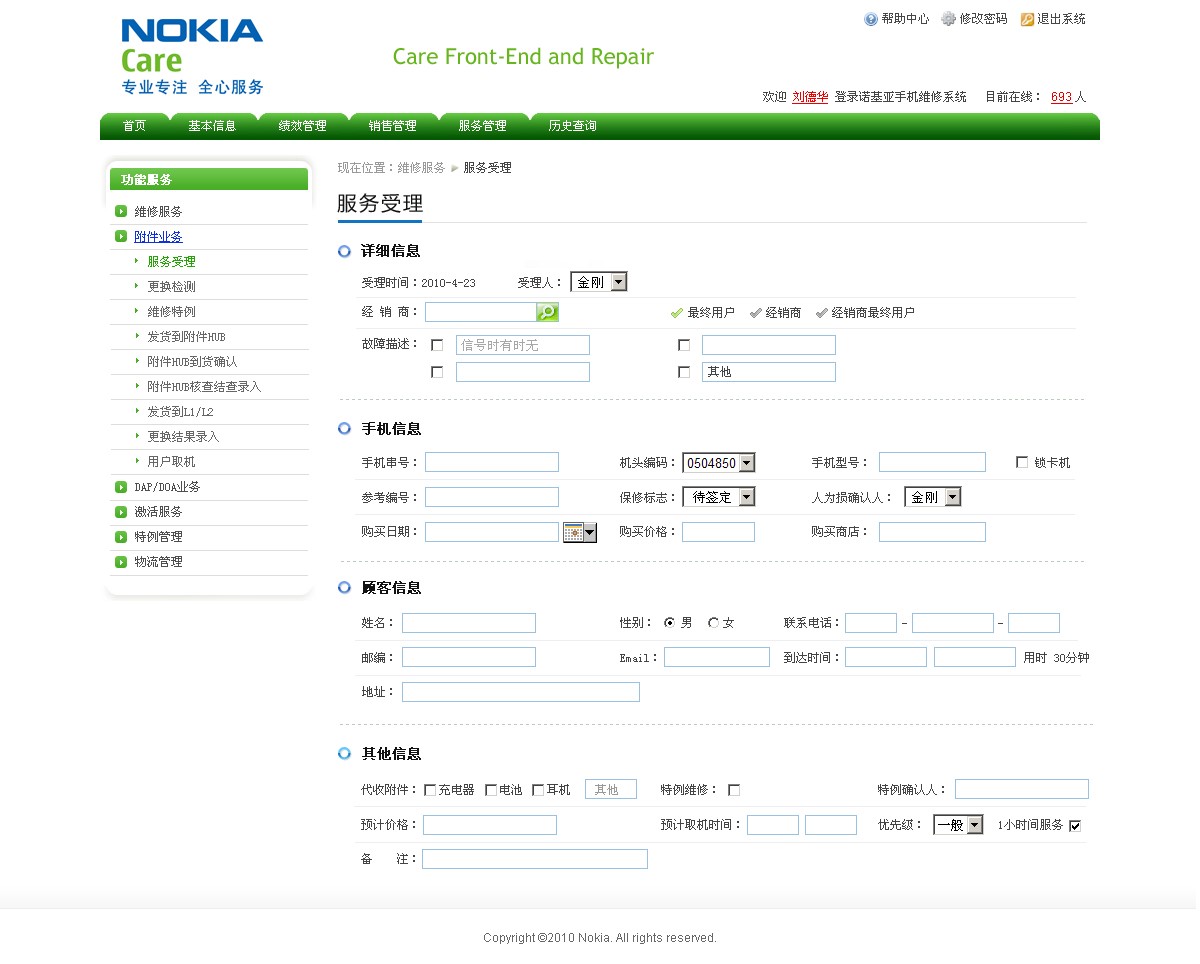Click the 手机串号 input field
Screen dimensions: 1200x964
pos(492,462)
